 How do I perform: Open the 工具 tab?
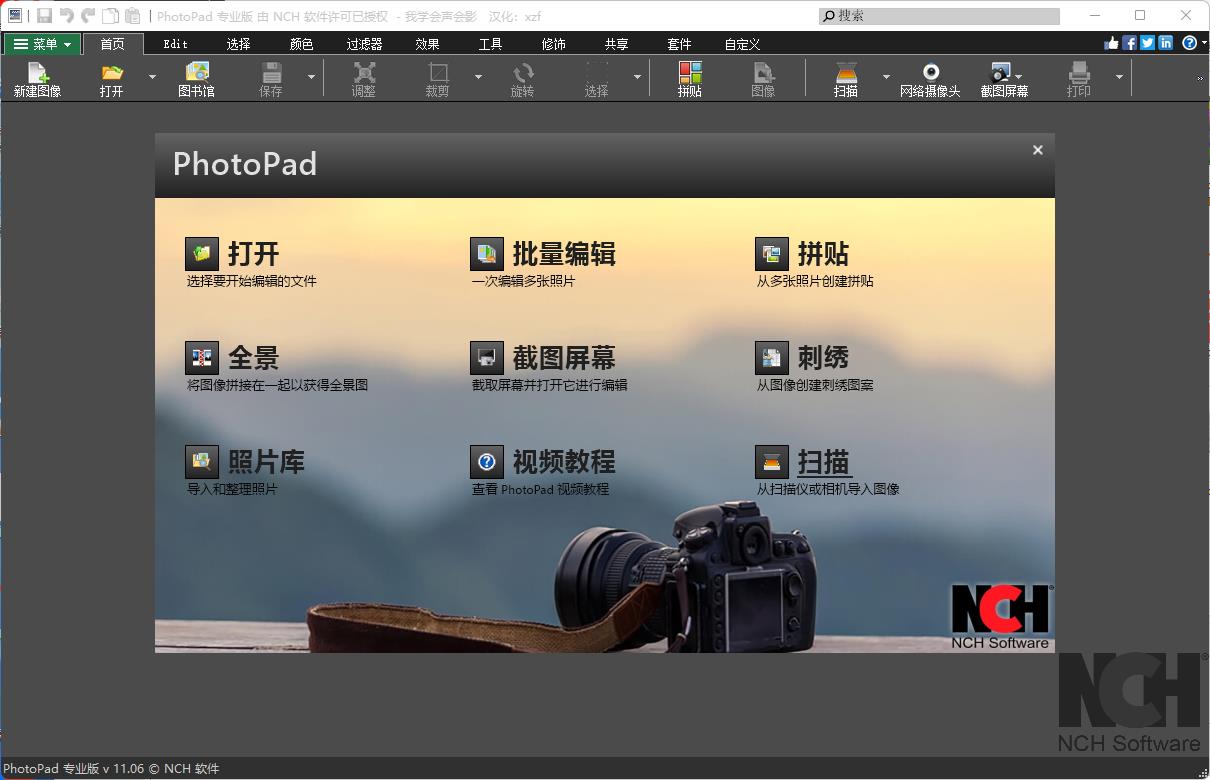coord(490,44)
